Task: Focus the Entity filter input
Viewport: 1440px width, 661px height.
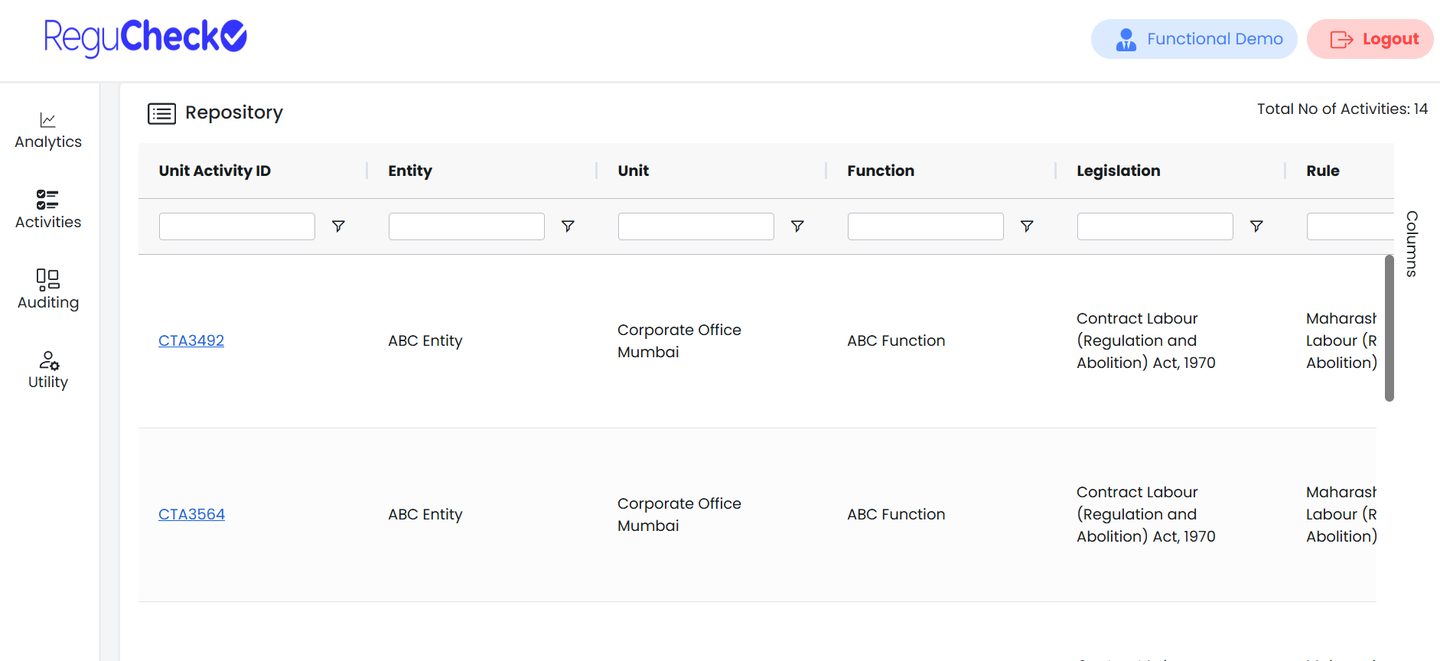Action: tap(466, 227)
